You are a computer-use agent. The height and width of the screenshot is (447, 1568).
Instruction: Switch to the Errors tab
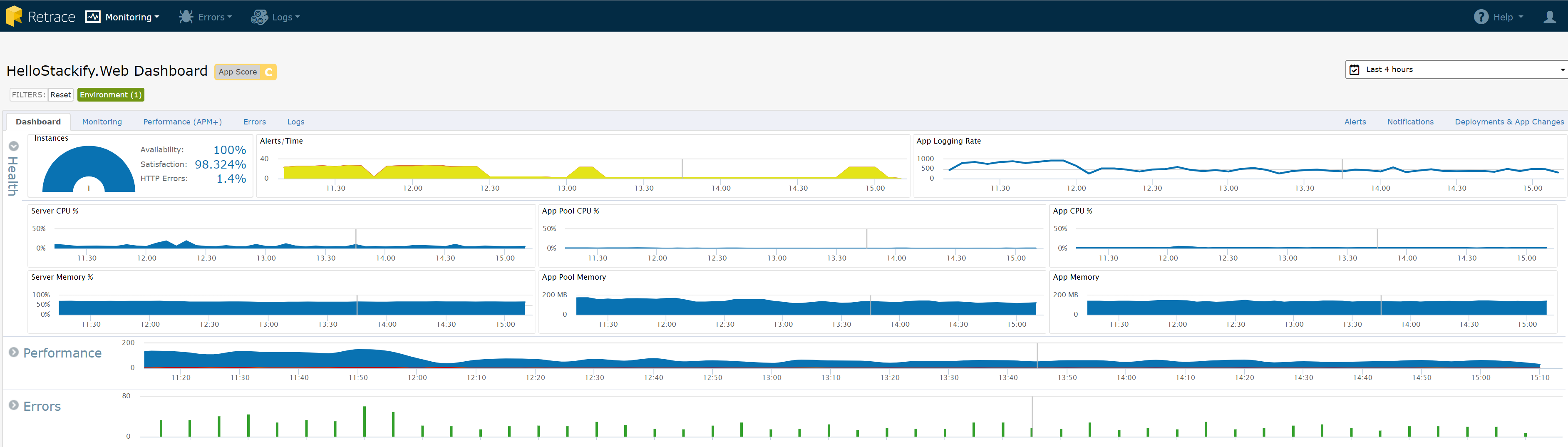[254, 122]
